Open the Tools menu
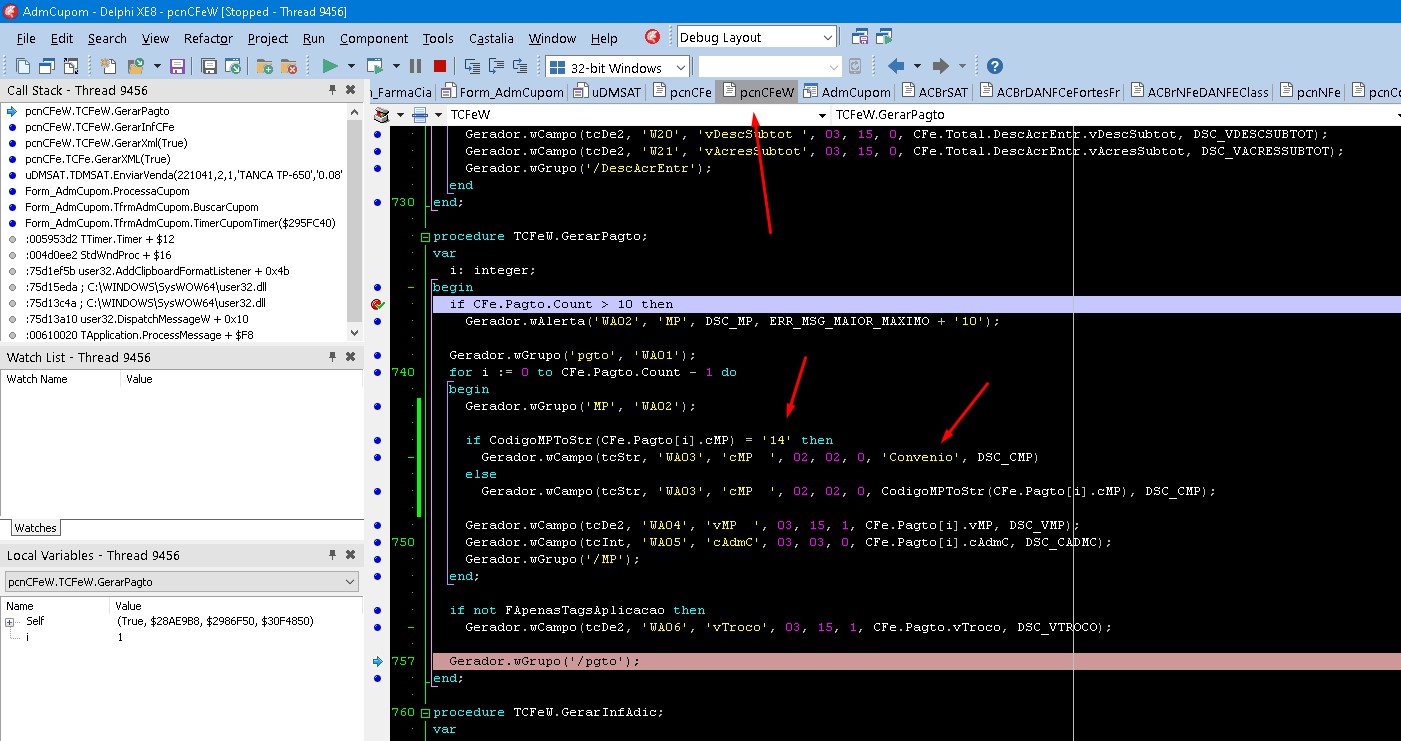Viewport: 1401px width, 741px height. pos(438,38)
